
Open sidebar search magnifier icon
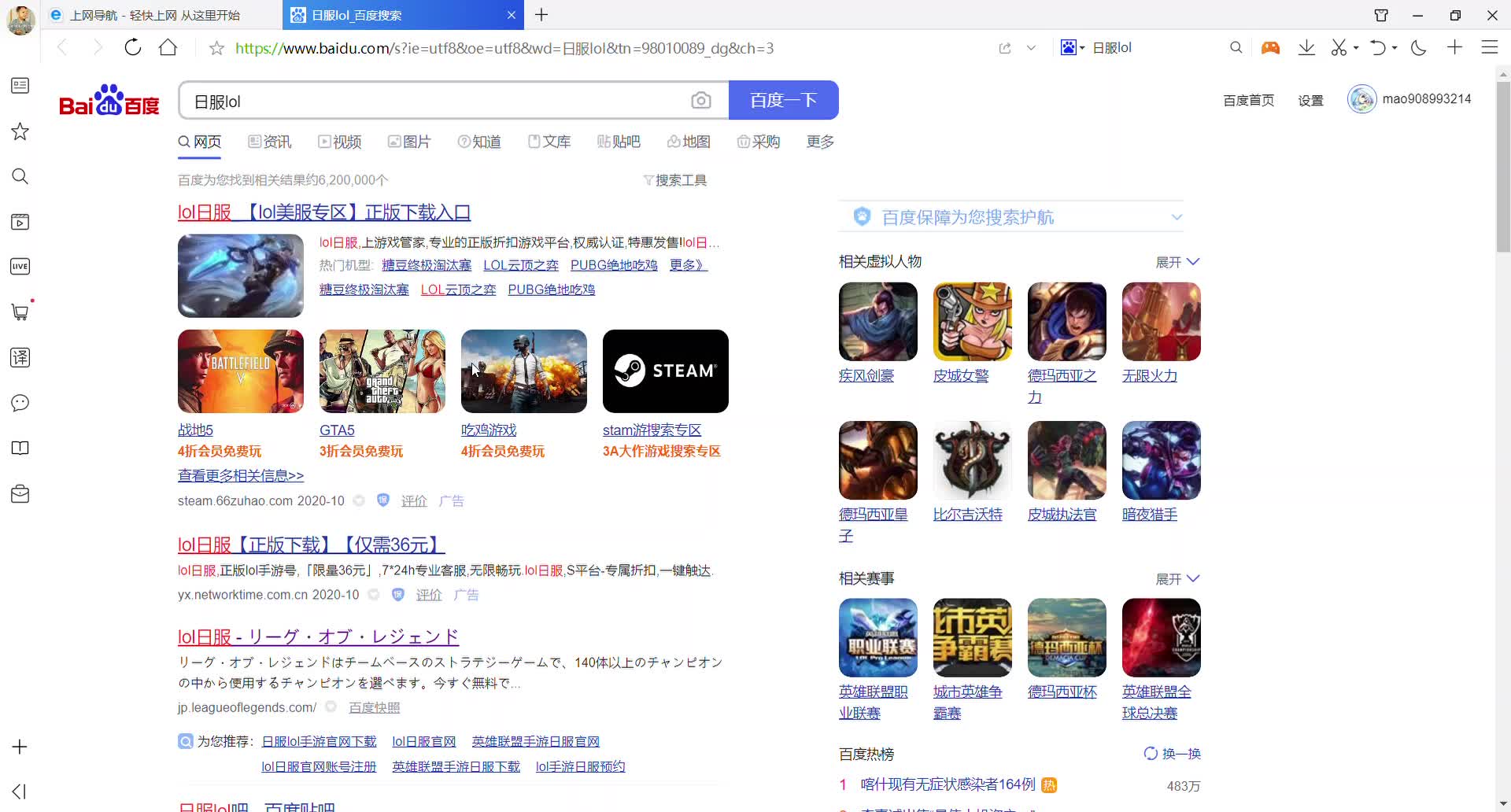(20, 176)
